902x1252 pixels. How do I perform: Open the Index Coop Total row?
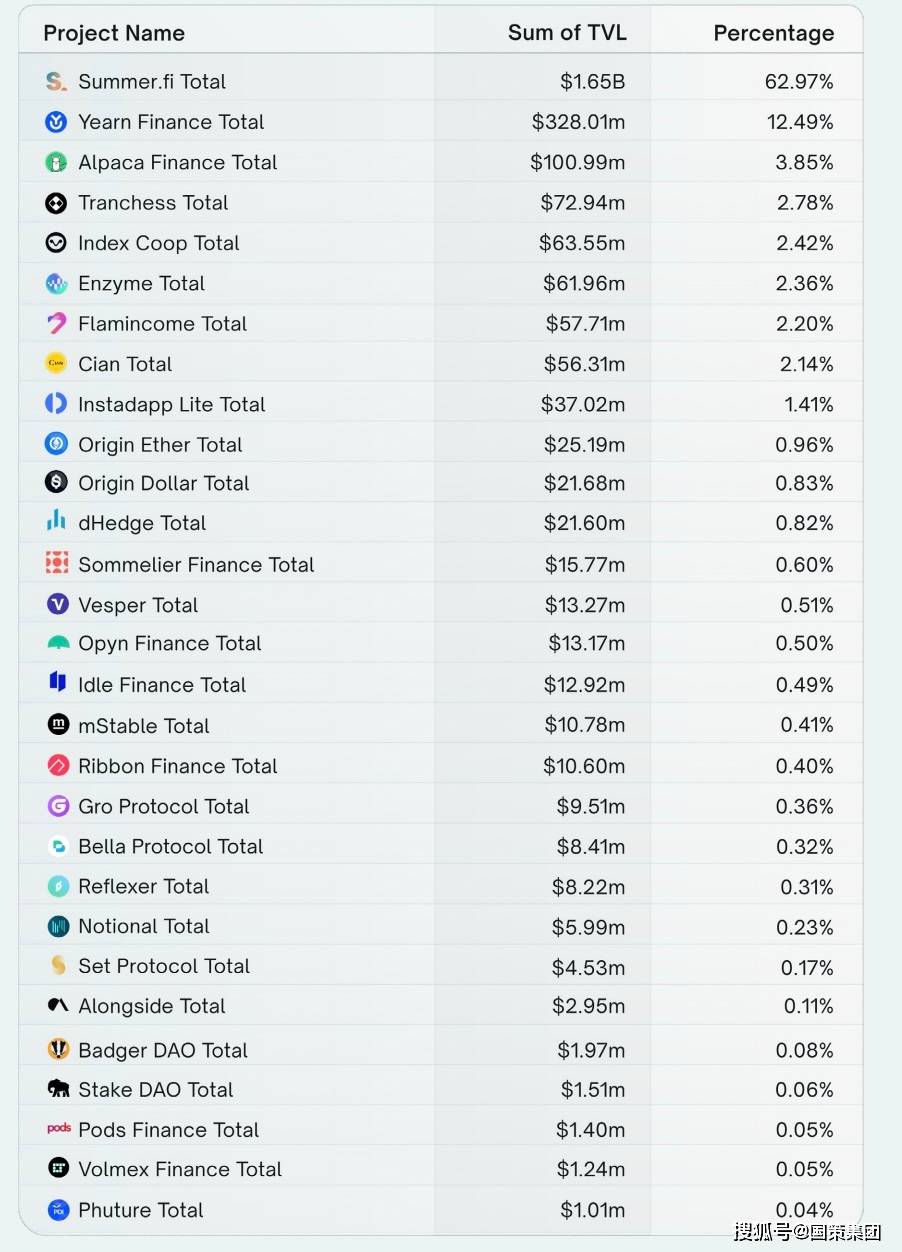[440, 243]
